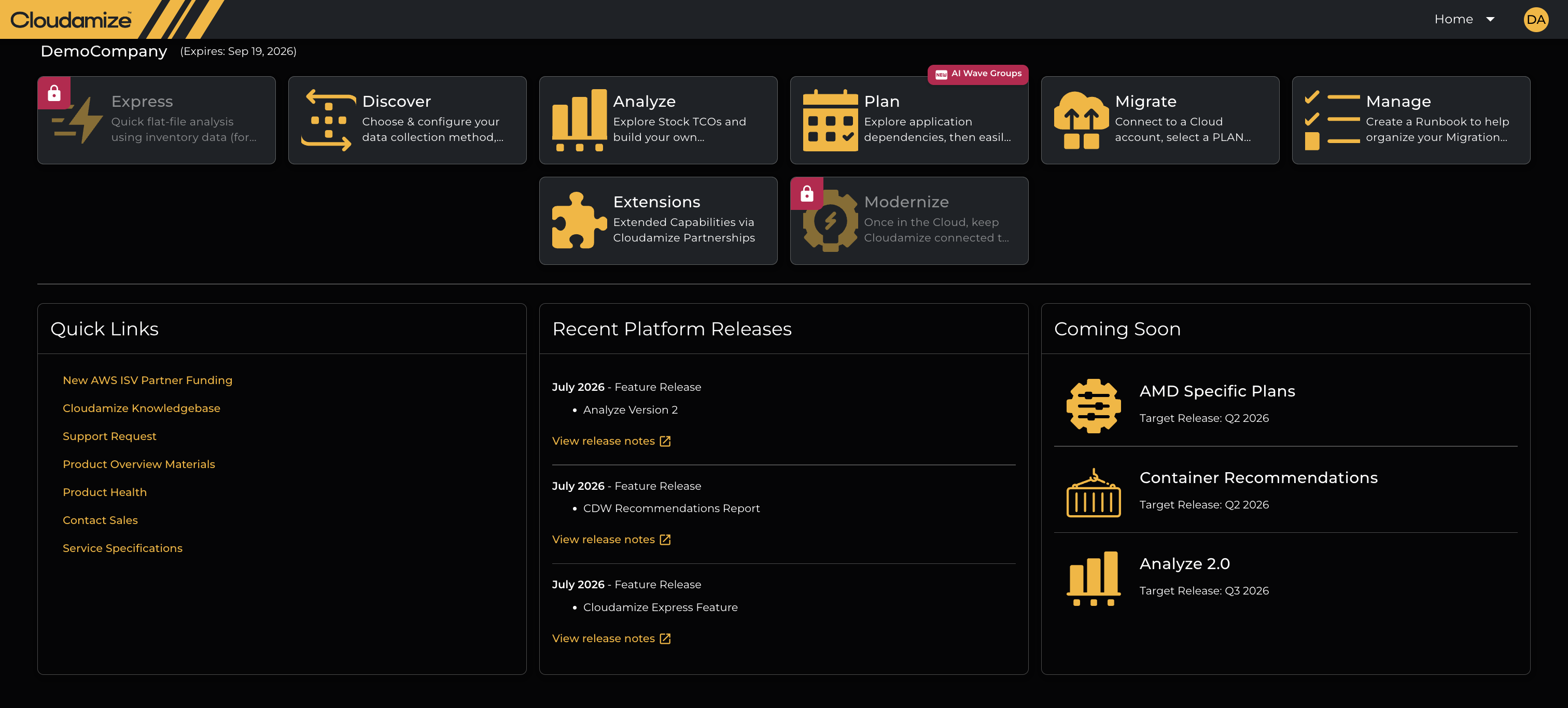This screenshot has width=1568, height=708.
Task: Click the Container Recommendations crate icon
Action: click(1093, 493)
